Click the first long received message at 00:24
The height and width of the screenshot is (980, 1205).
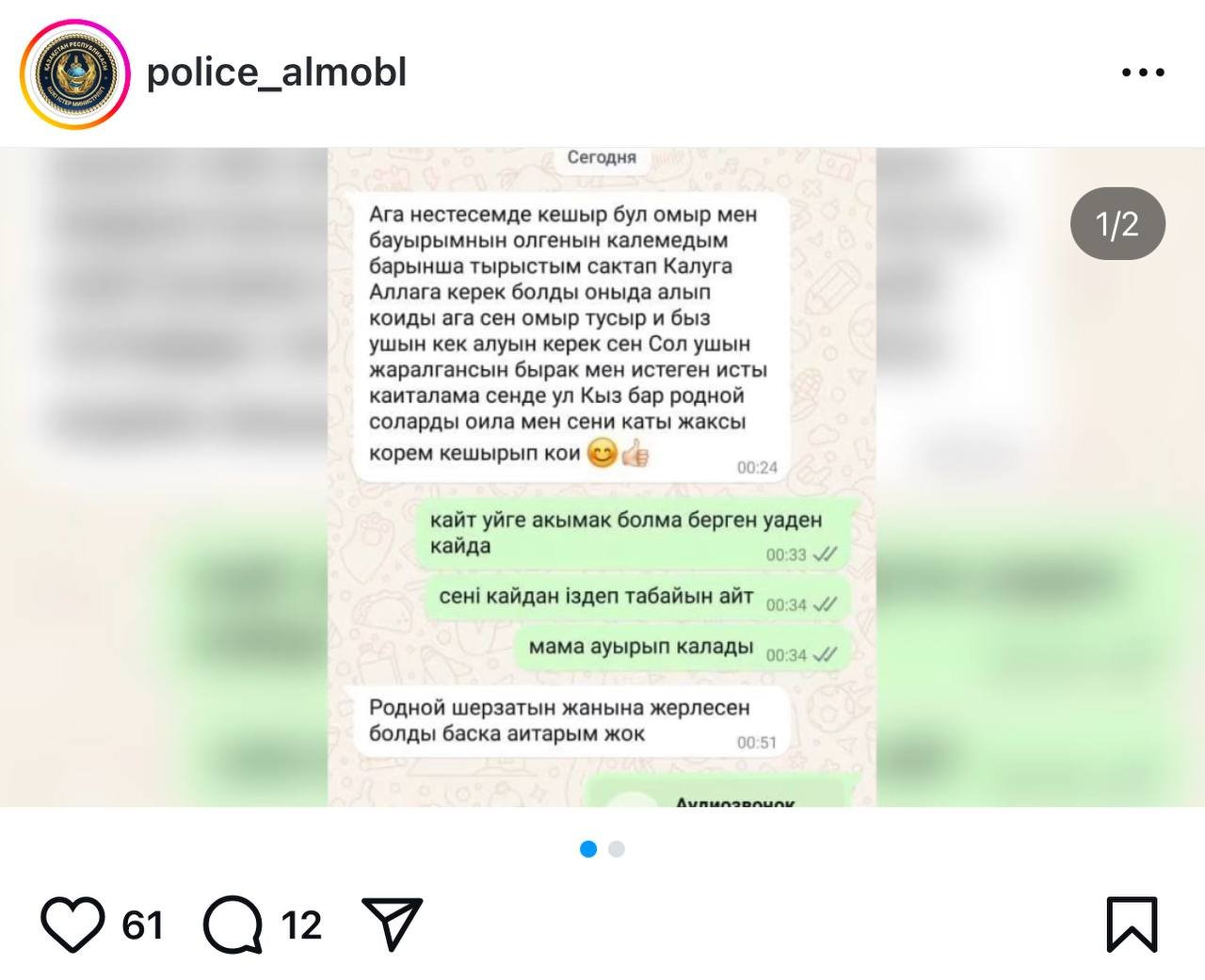tap(572, 336)
